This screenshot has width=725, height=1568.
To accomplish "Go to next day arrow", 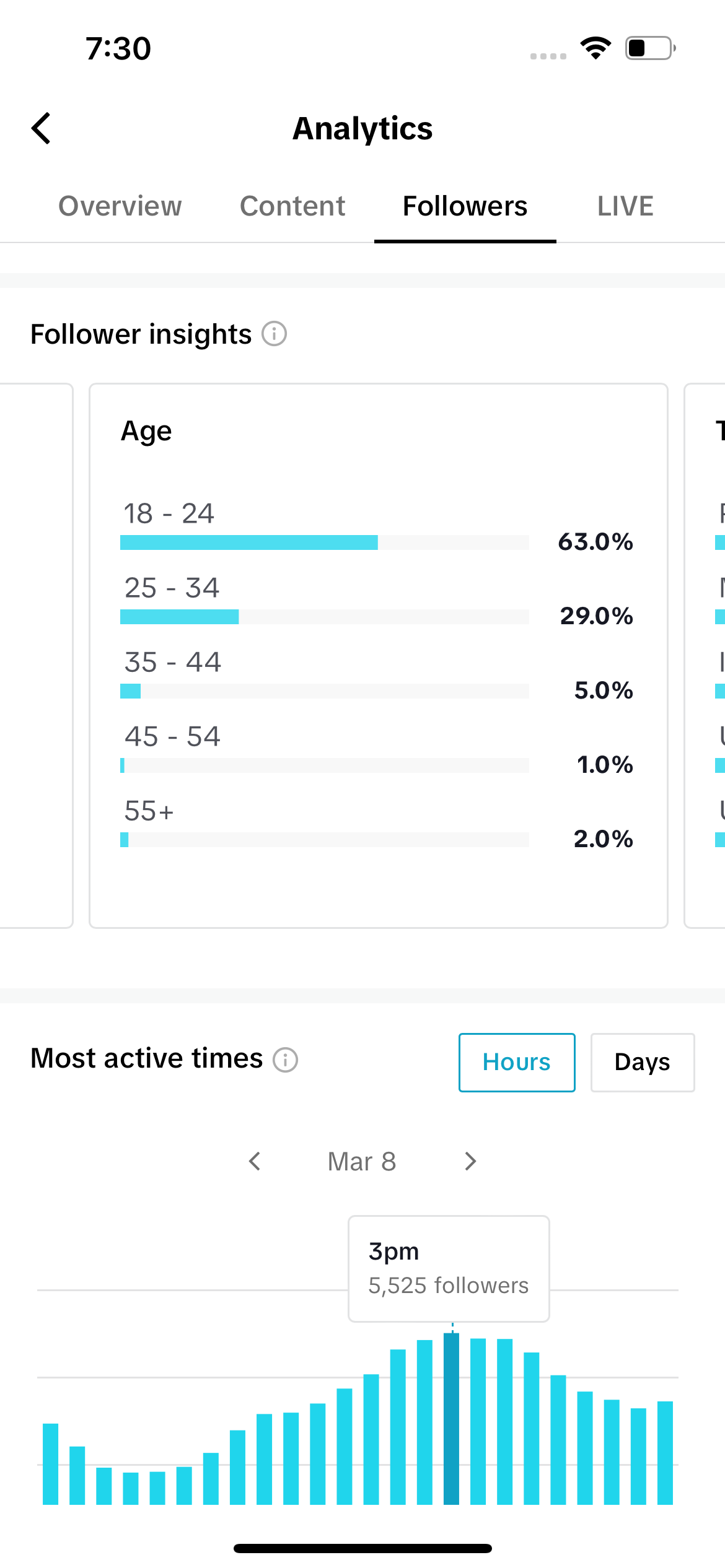I will click(470, 1161).
